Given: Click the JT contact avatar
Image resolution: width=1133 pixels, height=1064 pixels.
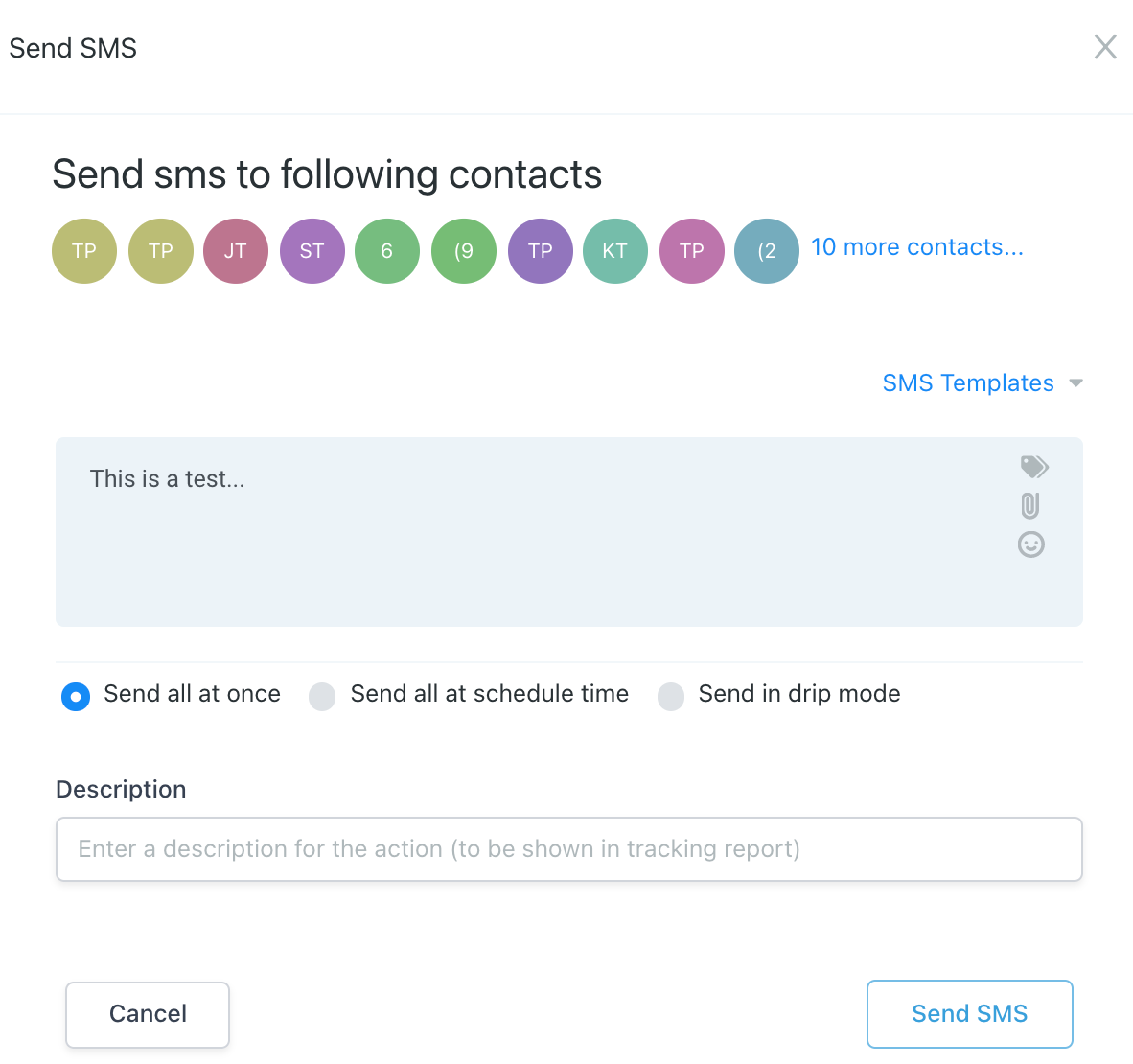Looking at the screenshot, I should (236, 251).
